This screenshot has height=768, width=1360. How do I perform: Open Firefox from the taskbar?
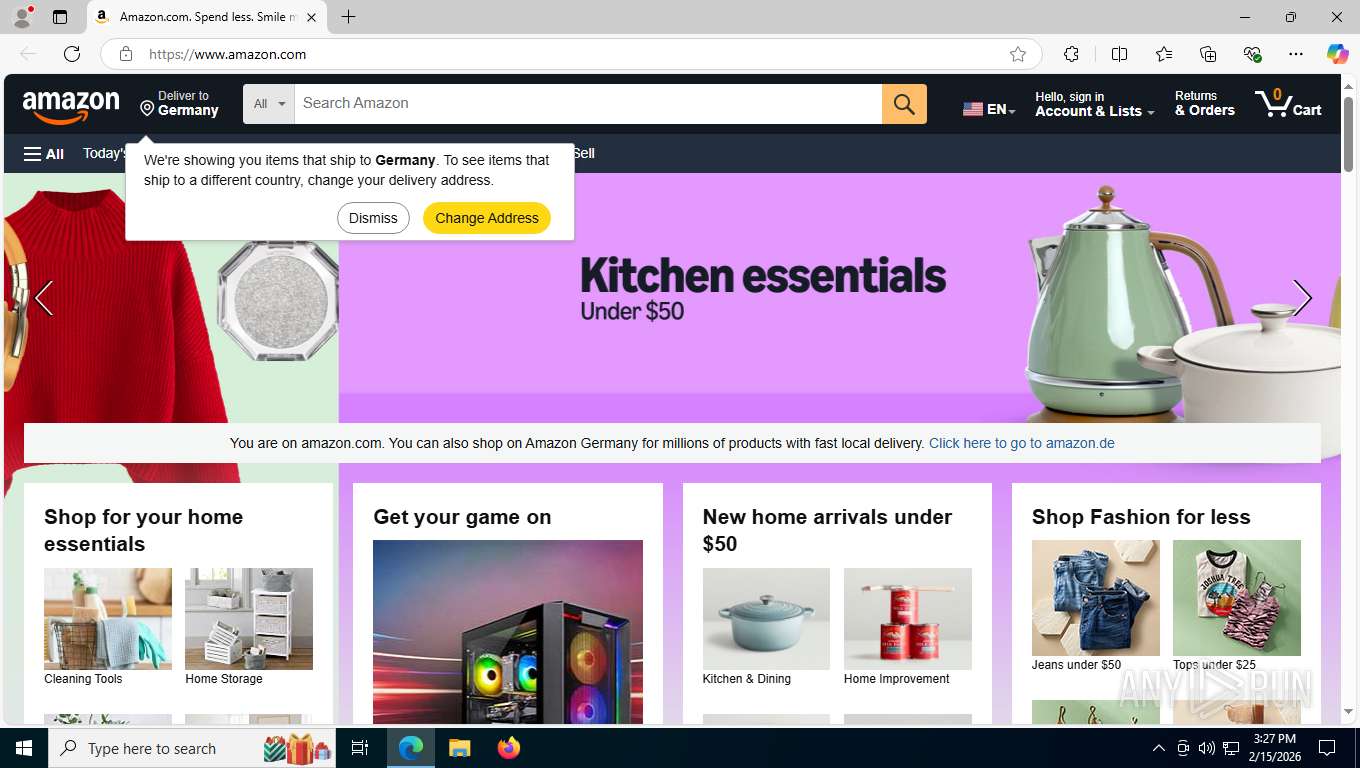tap(509, 748)
